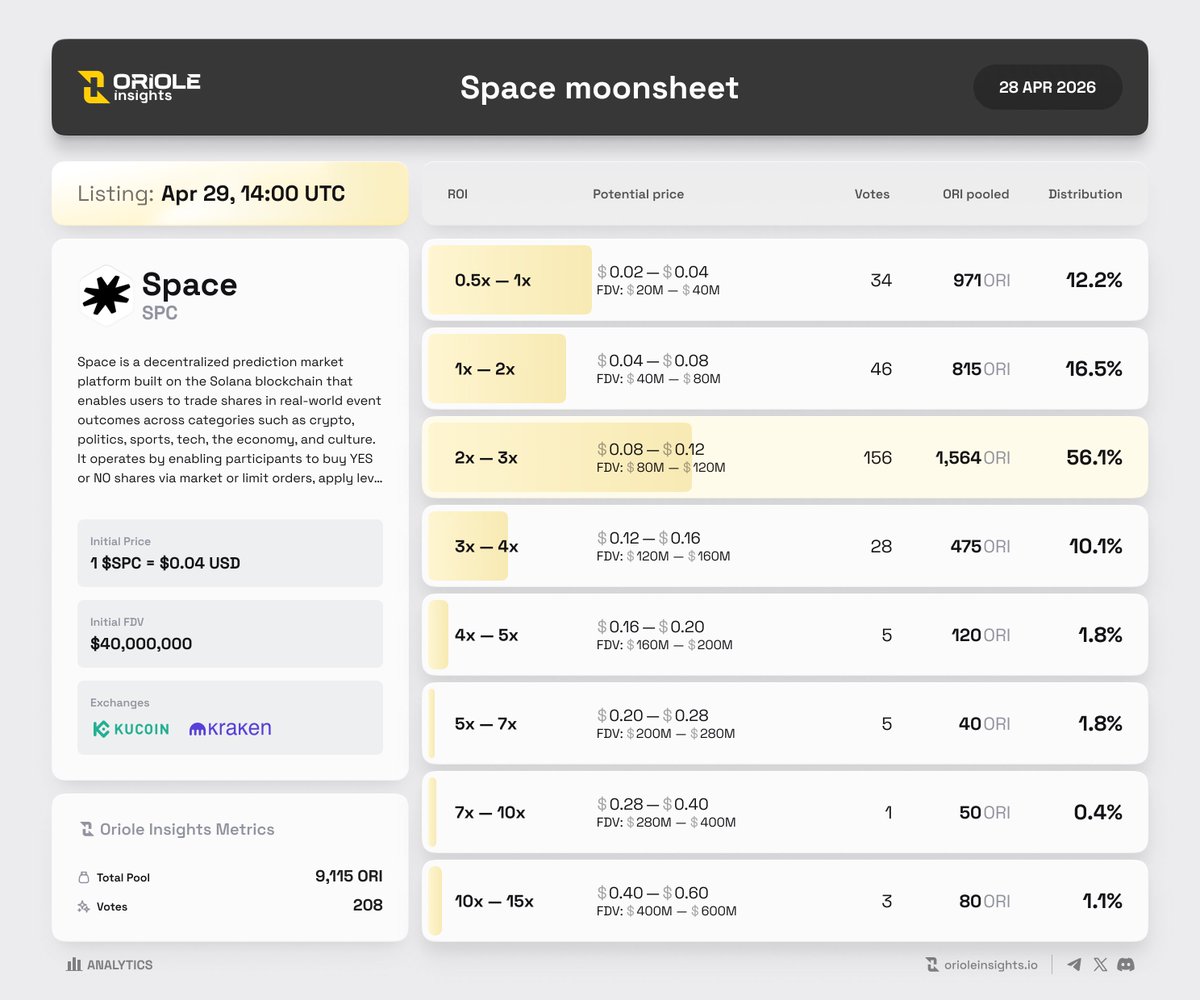Select the Distribution column header
Screen dimensions: 1200x1000
(x=1085, y=194)
